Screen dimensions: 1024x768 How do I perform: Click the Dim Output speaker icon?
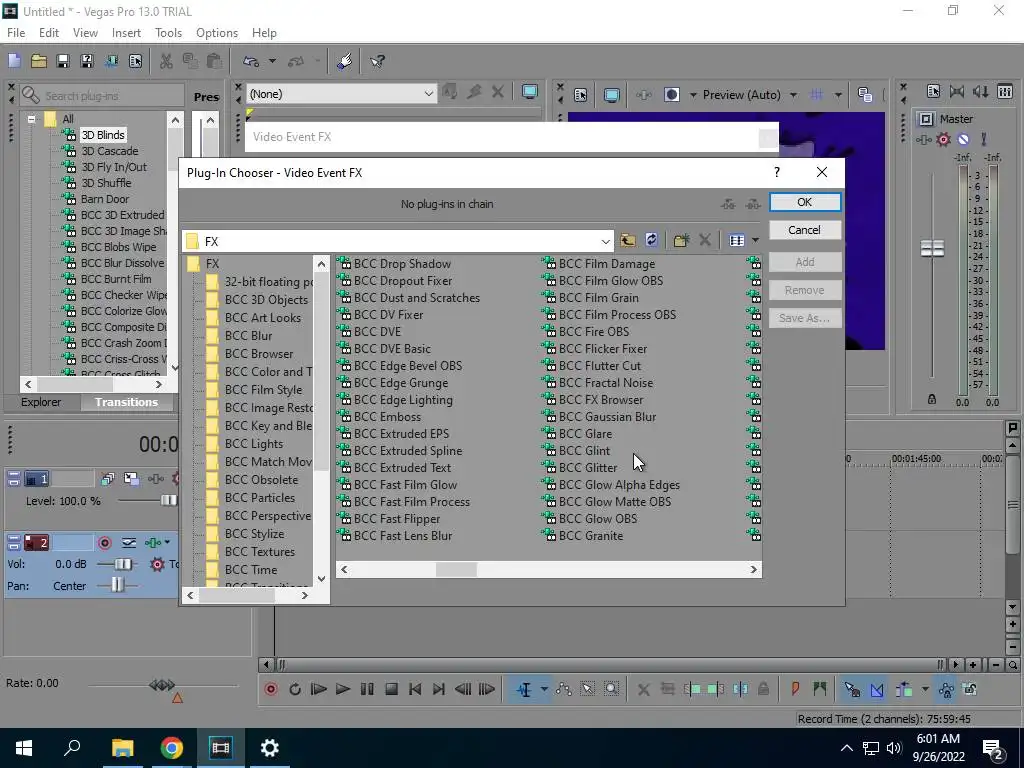[980, 91]
